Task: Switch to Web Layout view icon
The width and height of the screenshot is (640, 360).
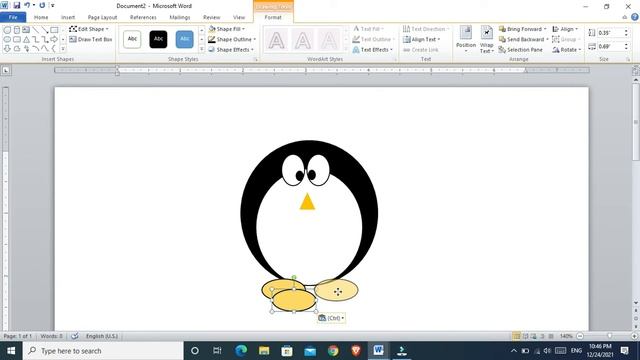Action: point(533,336)
